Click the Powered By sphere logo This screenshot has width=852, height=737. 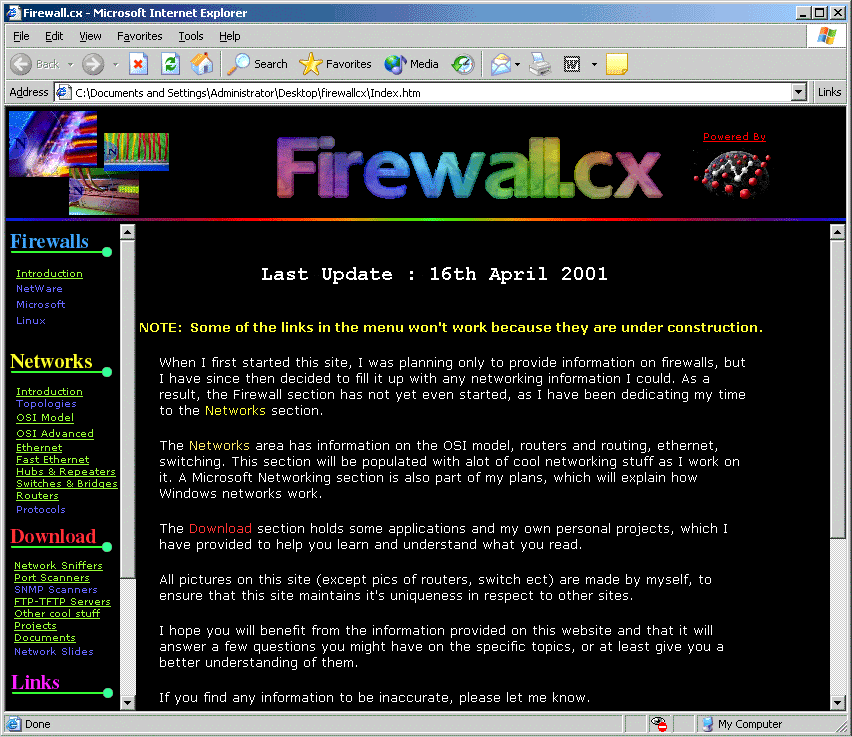tap(733, 174)
